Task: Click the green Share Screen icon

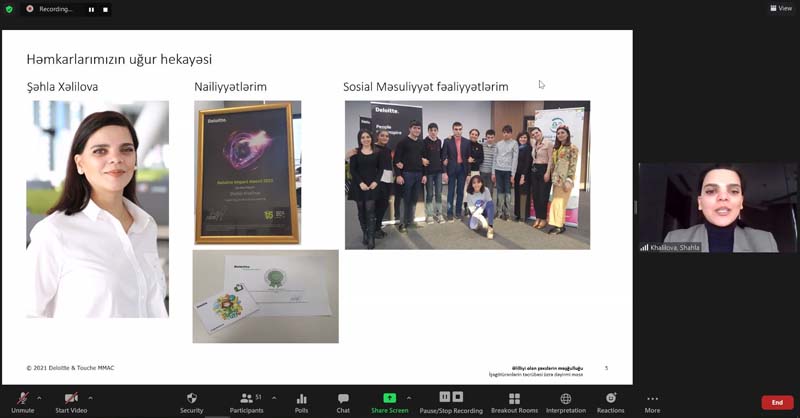Action: click(389, 398)
